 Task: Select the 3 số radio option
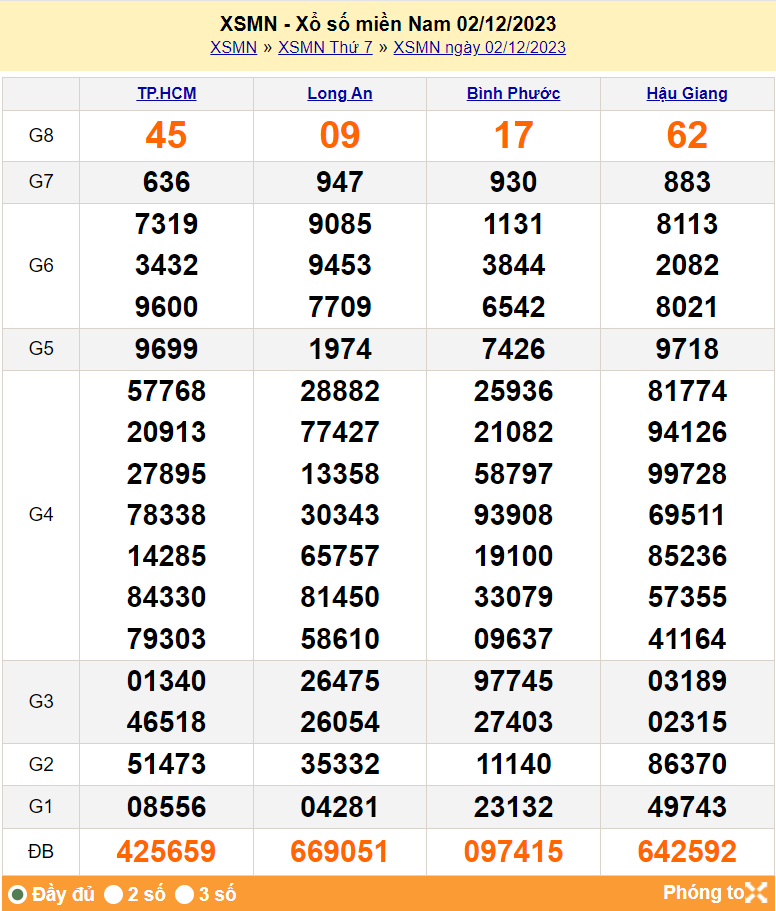pyautogui.click(x=185, y=894)
